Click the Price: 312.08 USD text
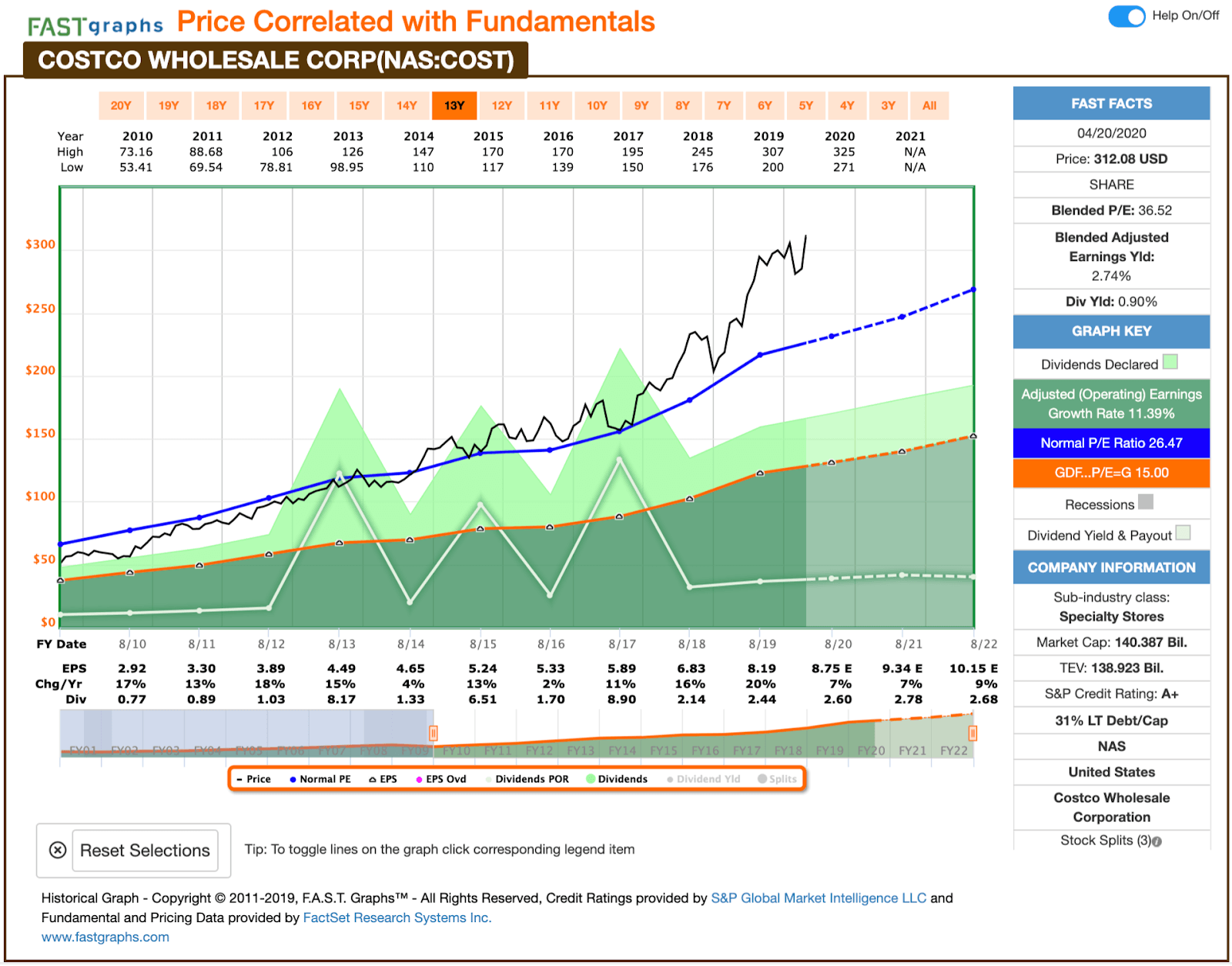This screenshot has width=1232, height=966. coord(1111,159)
